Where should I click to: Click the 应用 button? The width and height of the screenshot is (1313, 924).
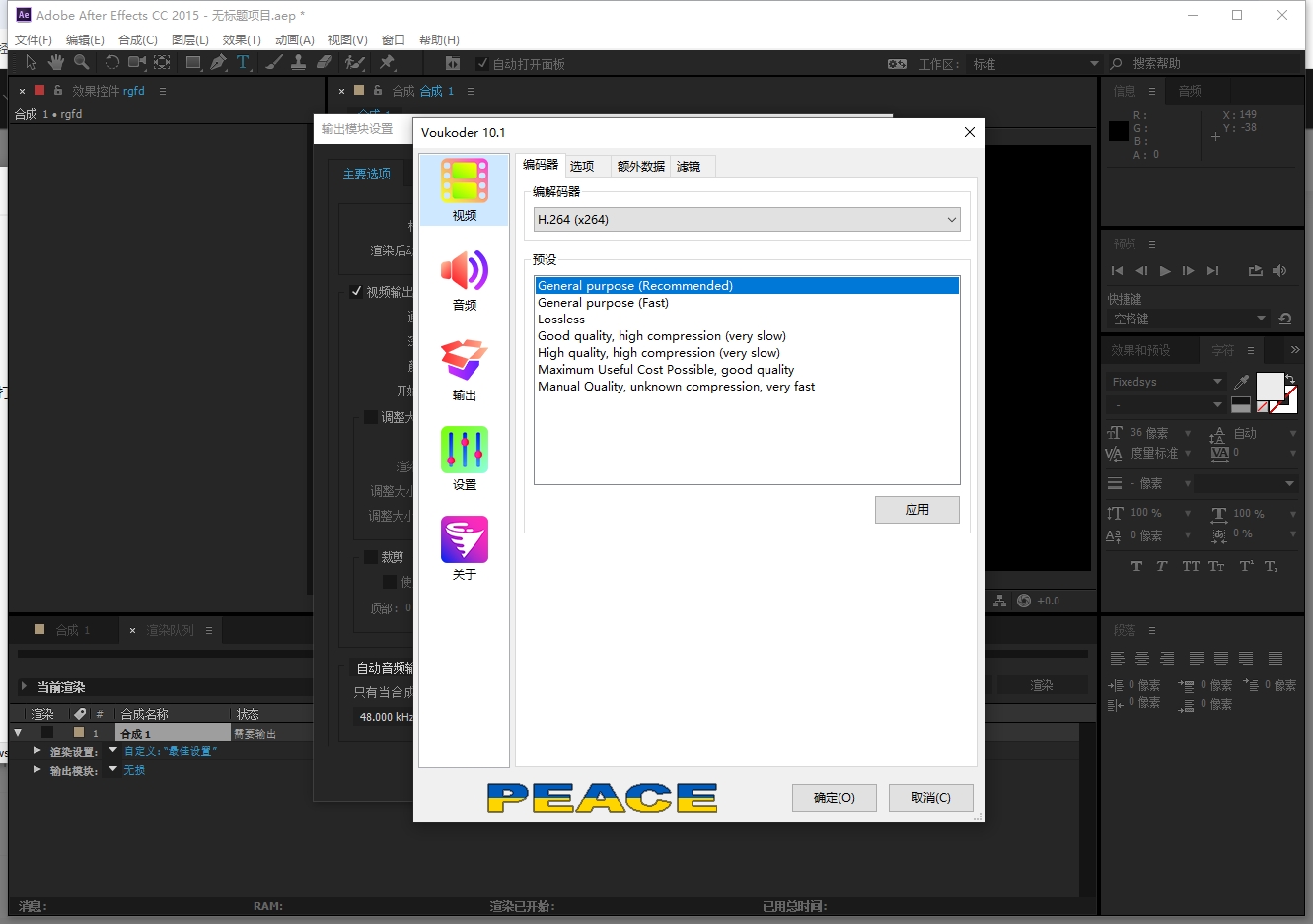point(916,509)
